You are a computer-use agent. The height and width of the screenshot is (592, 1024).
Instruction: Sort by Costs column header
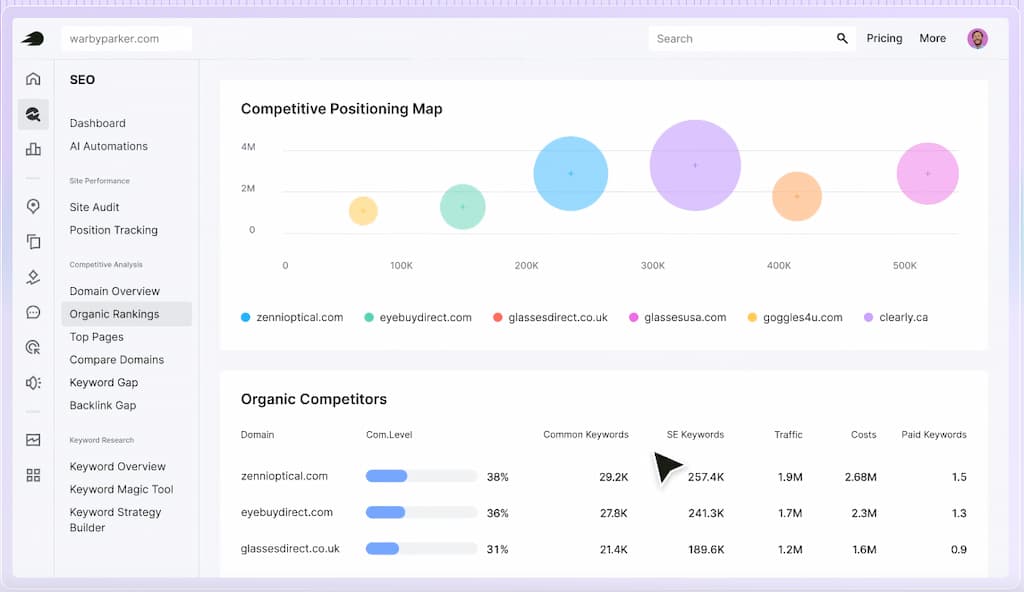click(x=863, y=435)
